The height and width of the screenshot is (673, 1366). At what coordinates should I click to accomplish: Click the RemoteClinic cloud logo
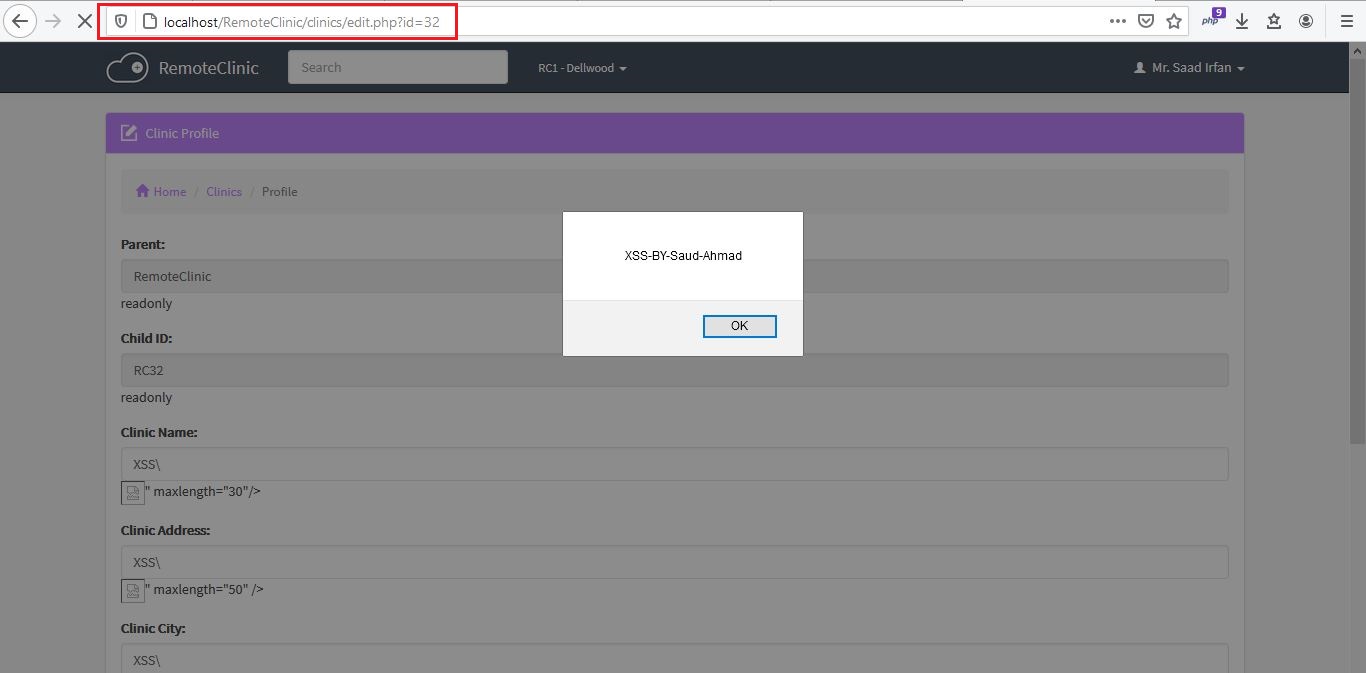[x=127, y=68]
